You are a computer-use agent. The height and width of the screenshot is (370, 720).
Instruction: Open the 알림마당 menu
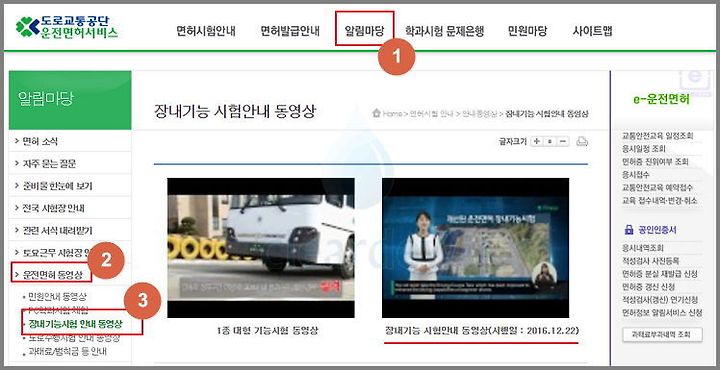tap(364, 31)
